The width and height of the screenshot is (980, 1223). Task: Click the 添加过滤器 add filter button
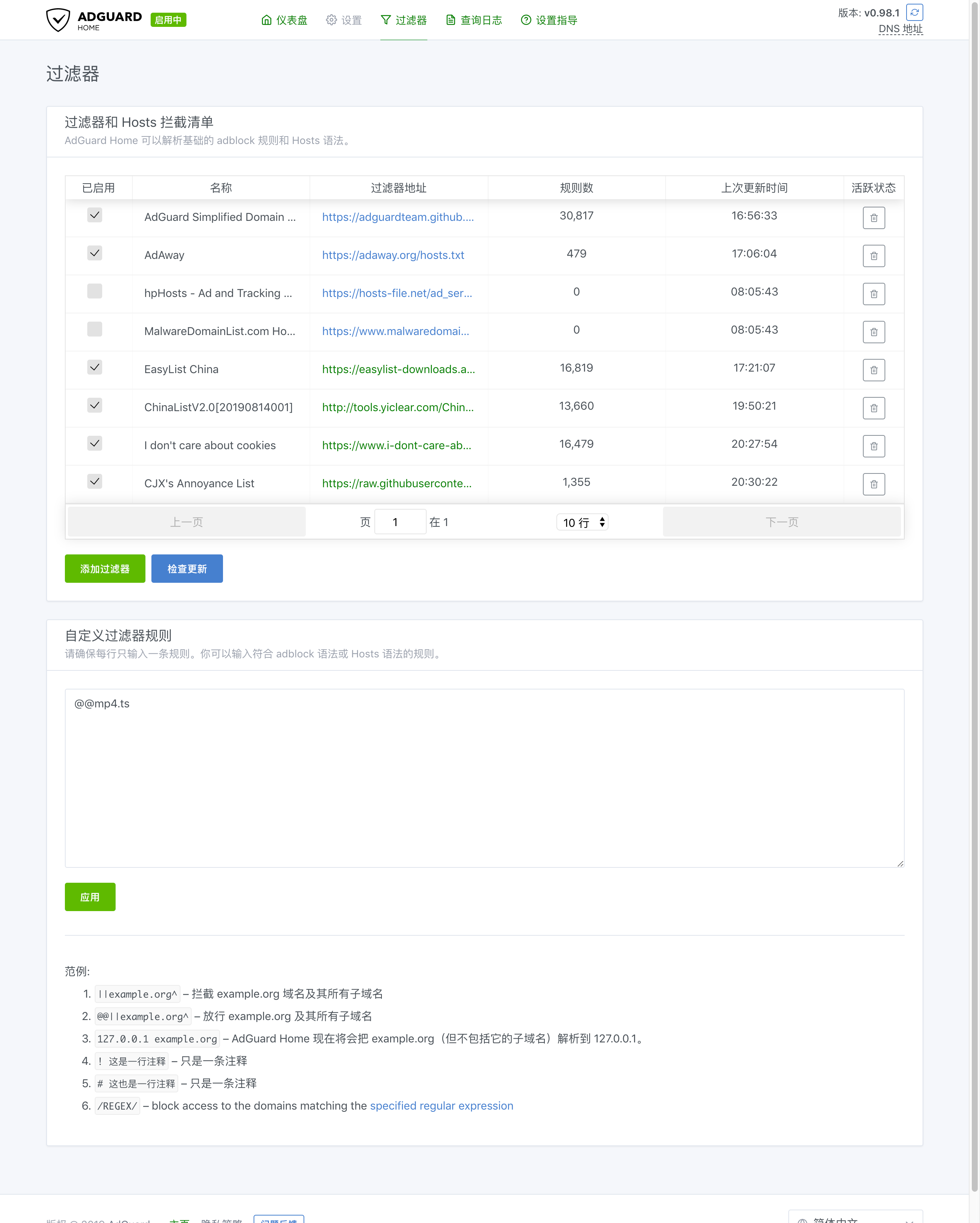click(105, 568)
